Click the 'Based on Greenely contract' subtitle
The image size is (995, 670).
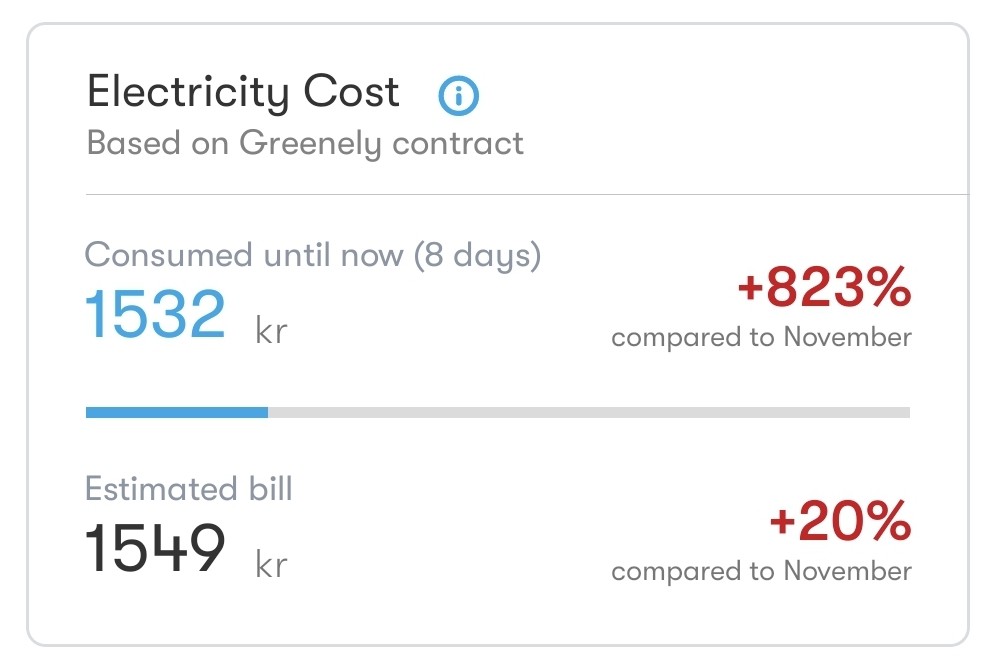pyautogui.click(x=305, y=143)
